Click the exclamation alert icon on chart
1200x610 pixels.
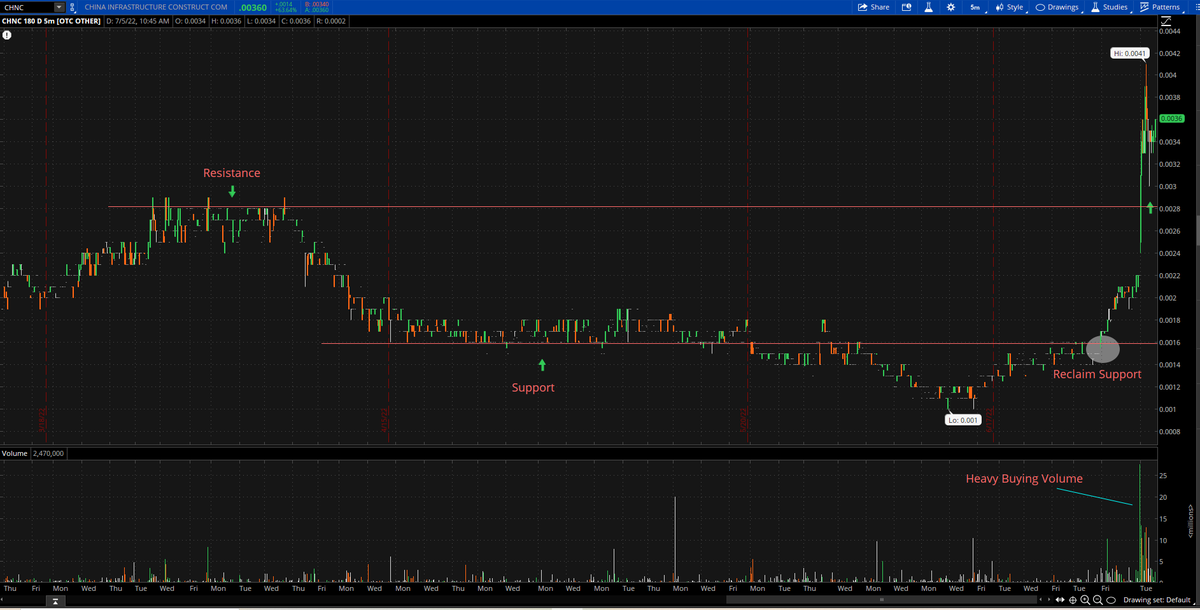(x=7, y=34)
